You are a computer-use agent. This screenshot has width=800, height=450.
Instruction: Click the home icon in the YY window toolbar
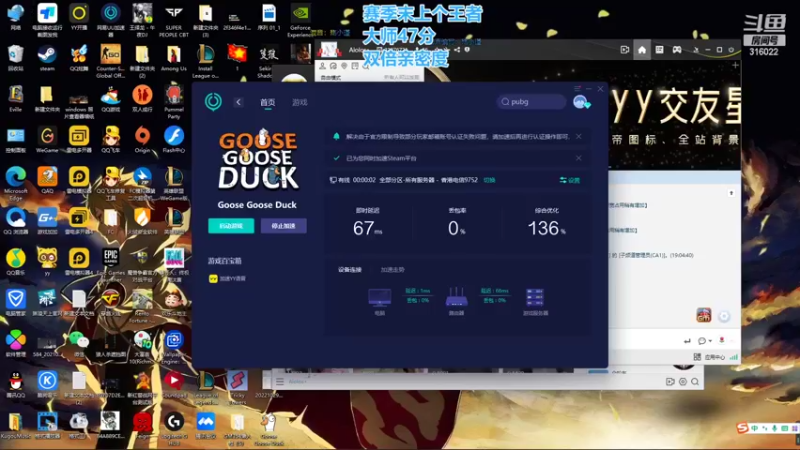point(642,49)
